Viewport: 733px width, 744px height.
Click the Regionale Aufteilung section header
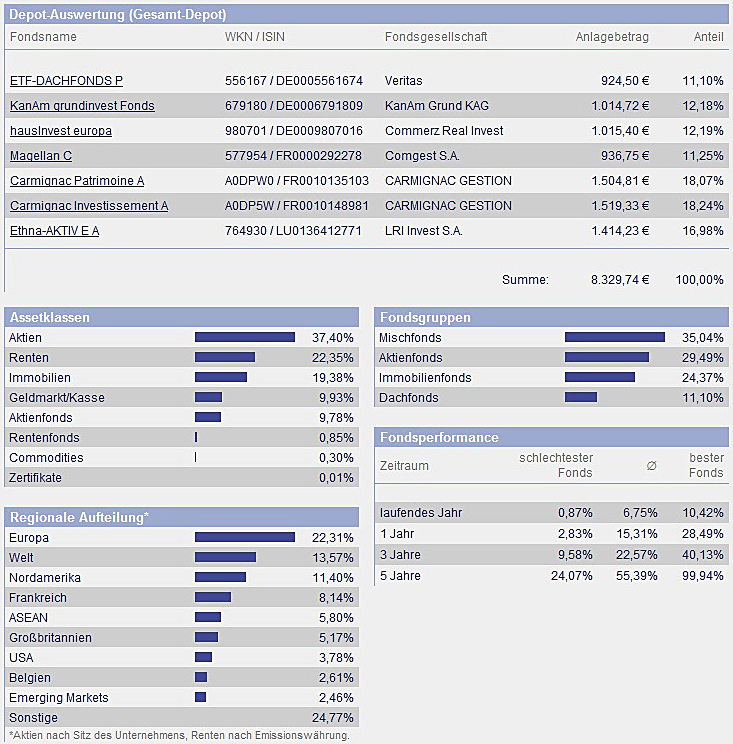tap(79, 517)
